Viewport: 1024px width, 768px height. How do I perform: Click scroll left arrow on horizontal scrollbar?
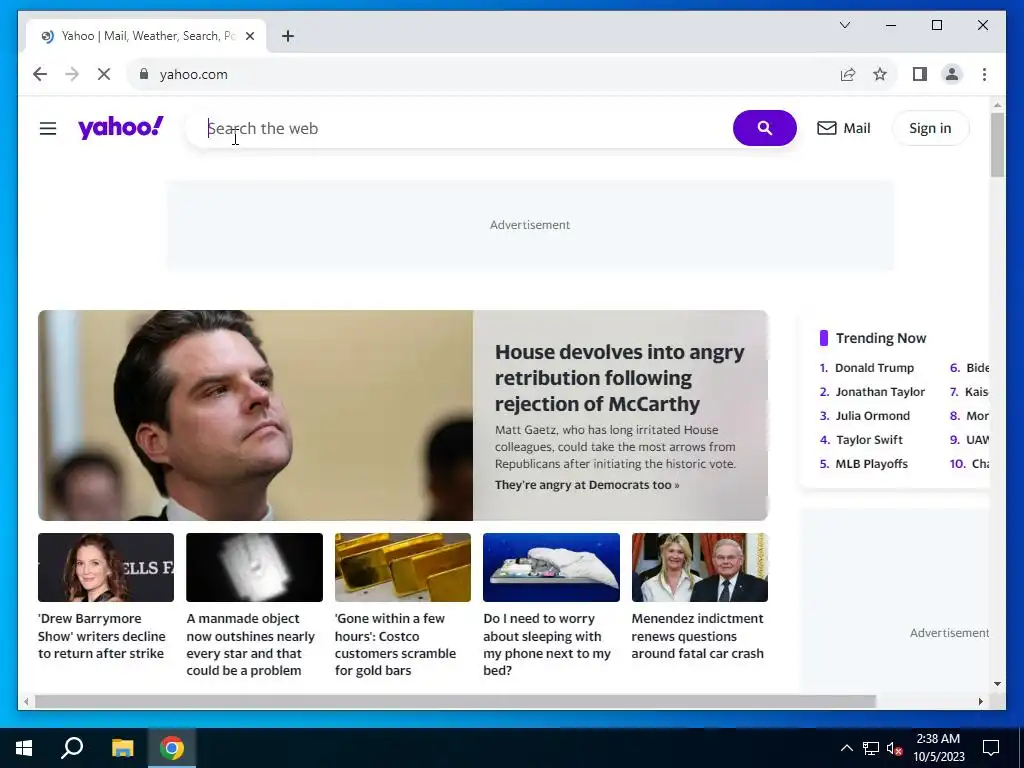pos(26,701)
